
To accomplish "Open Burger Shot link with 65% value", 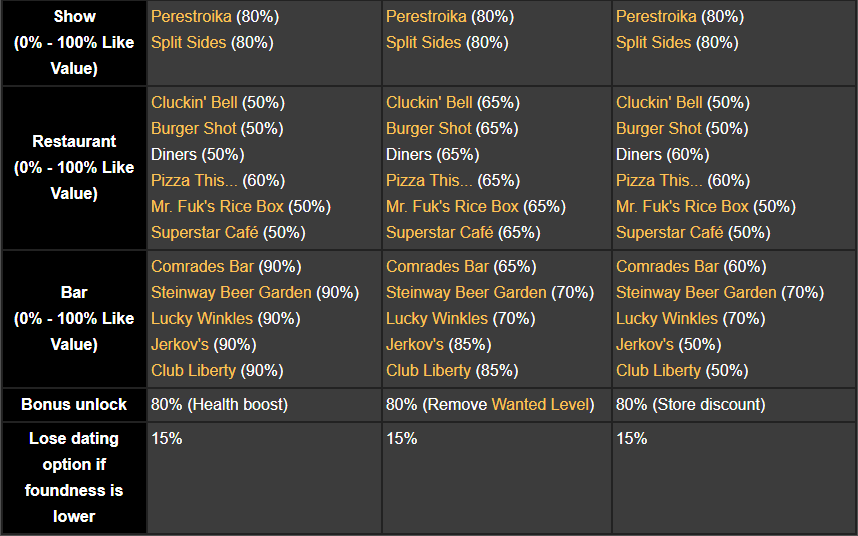I will pyautogui.click(x=428, y=129).
